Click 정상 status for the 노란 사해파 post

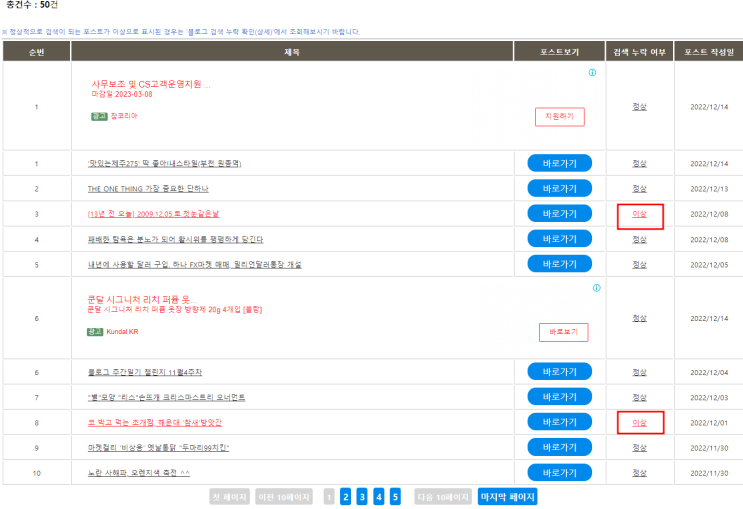tap(639, 473)
